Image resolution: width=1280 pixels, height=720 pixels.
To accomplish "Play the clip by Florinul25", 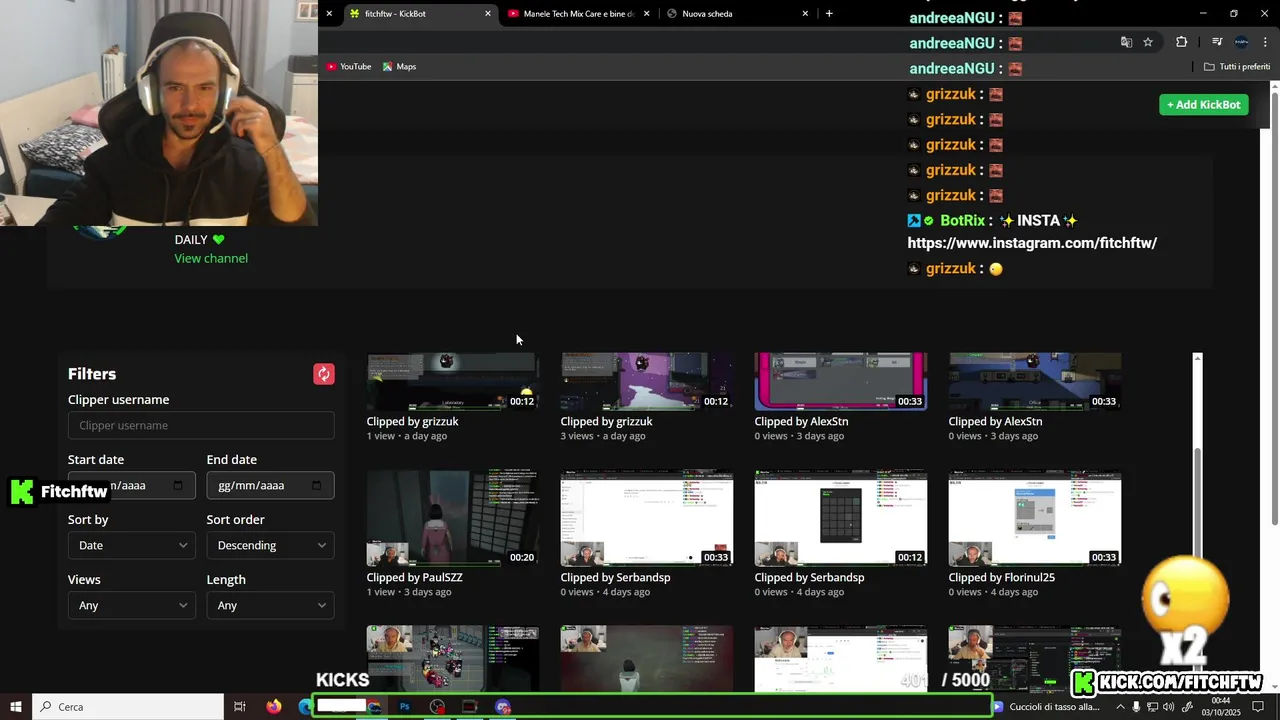I will (x=1034, y=518).
